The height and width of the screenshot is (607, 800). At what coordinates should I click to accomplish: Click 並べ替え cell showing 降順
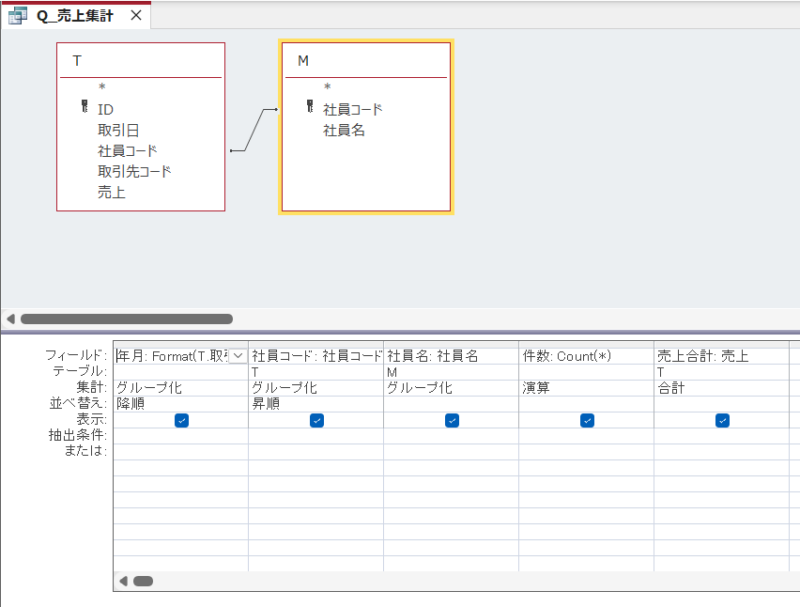pyautogui.click(x=180, y=404)
